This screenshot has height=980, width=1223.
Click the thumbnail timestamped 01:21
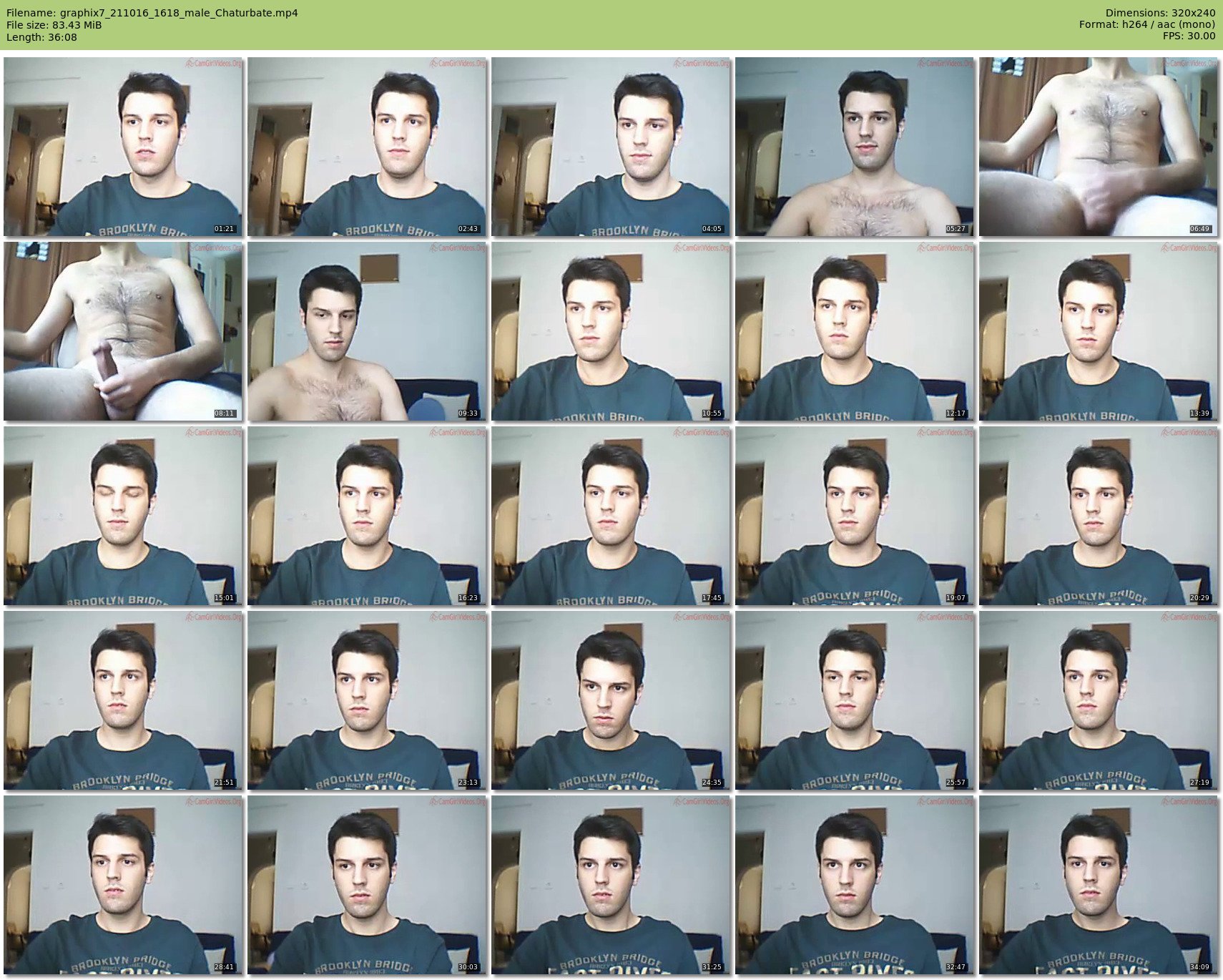[123, 147]
